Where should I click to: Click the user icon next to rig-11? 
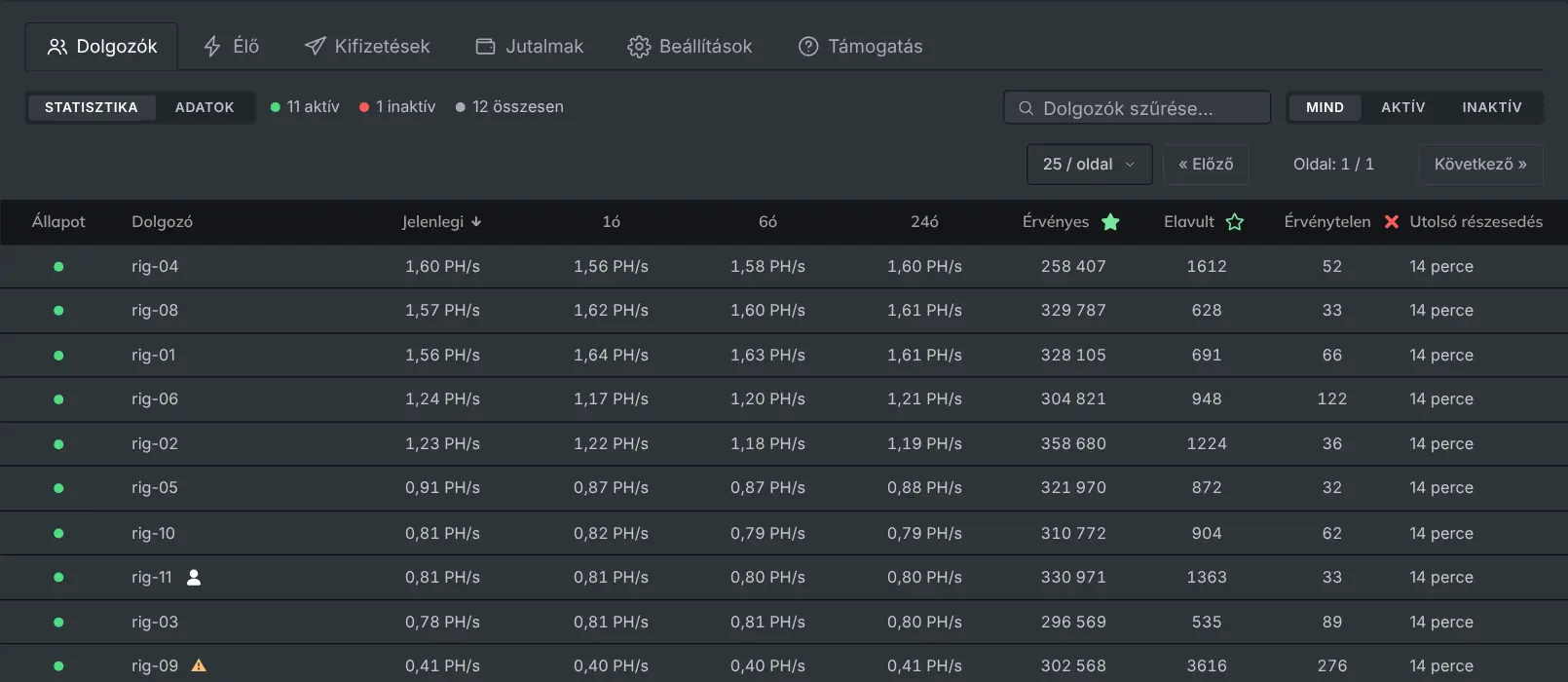click(x=194, y=578)
